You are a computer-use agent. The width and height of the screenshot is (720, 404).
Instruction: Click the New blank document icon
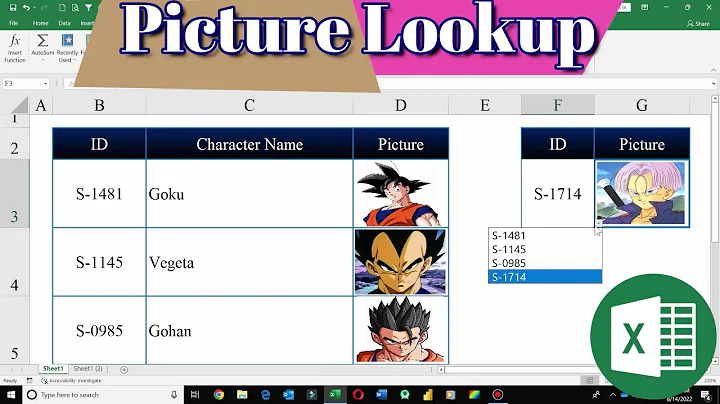point(62,7)
